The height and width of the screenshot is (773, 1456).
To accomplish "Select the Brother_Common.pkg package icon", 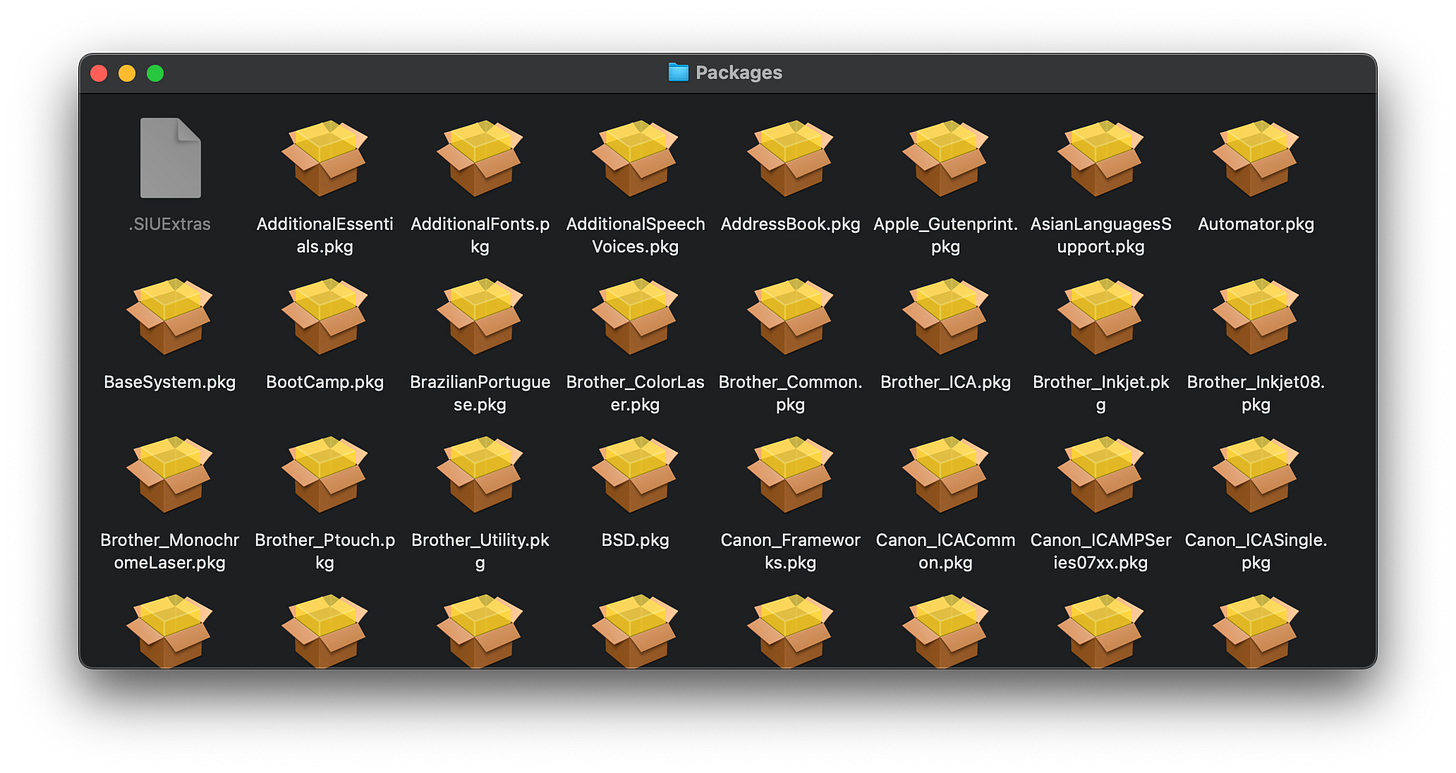I will pos(790,316).
